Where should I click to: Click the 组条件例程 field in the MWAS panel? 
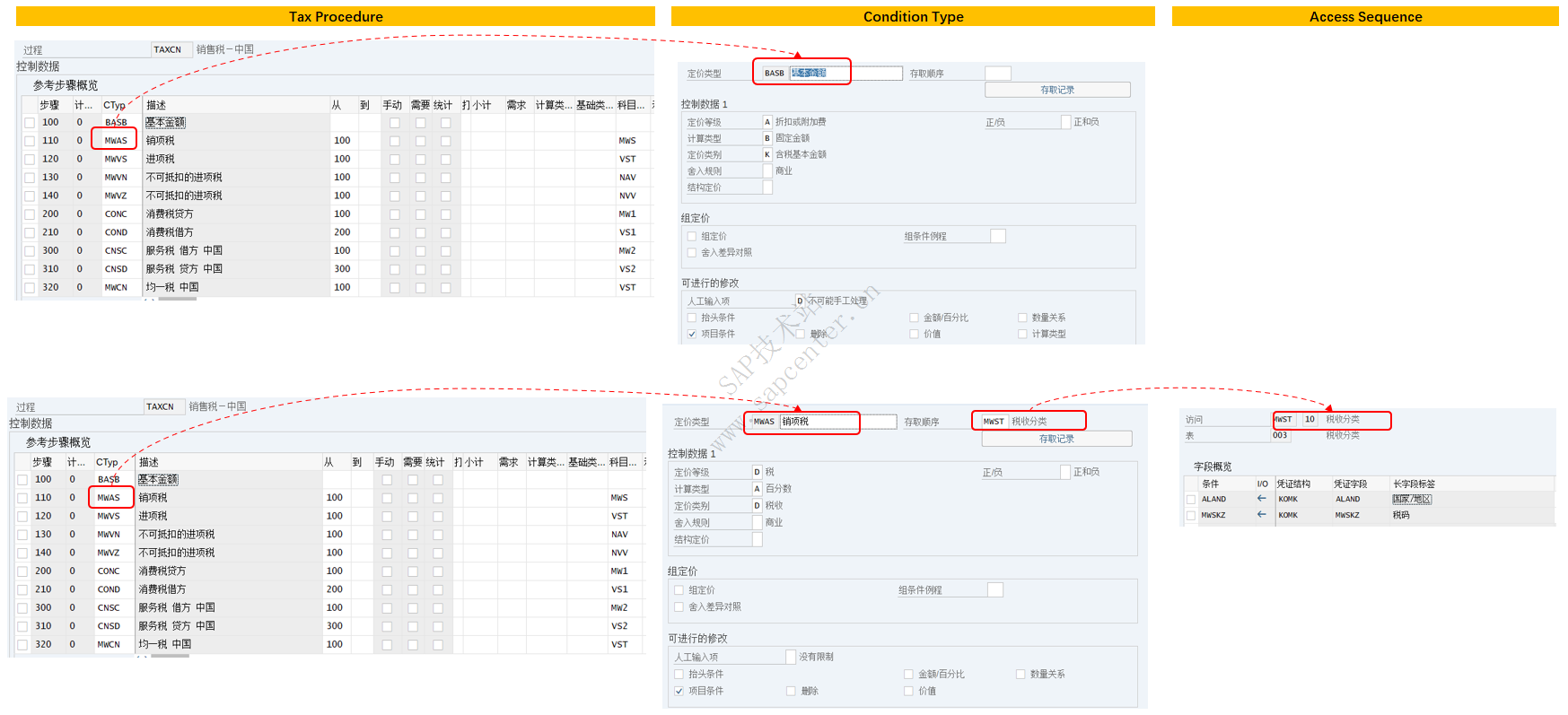[x=994, y=589]
